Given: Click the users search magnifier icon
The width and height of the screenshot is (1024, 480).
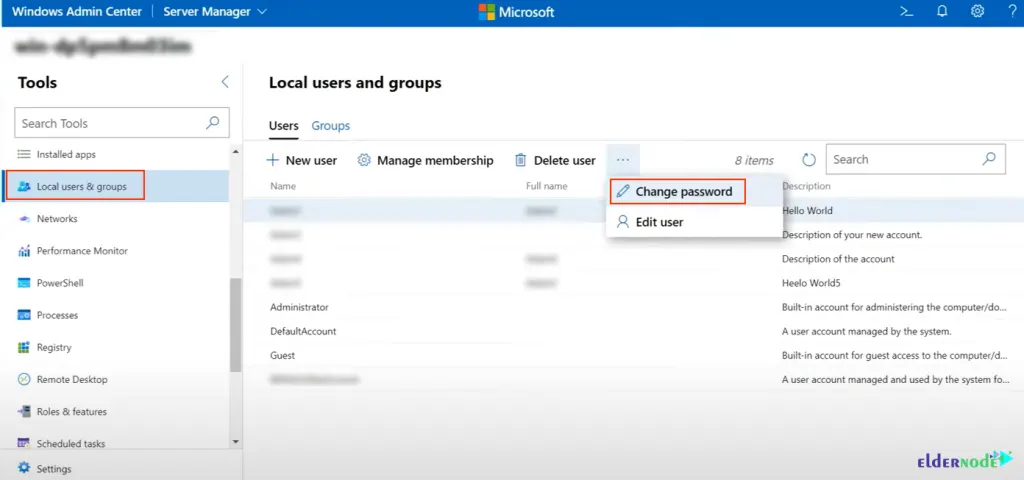Looking at the screenshot, I should [x=989, y=159].
